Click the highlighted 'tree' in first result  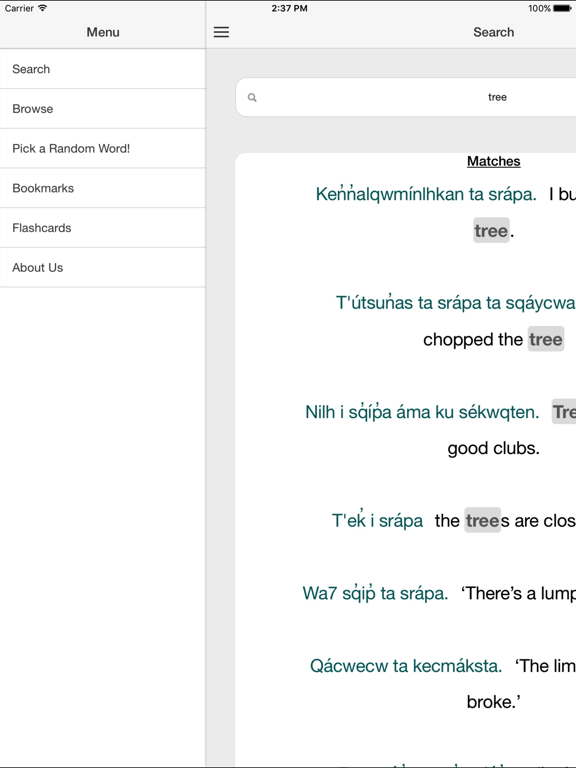491,230
